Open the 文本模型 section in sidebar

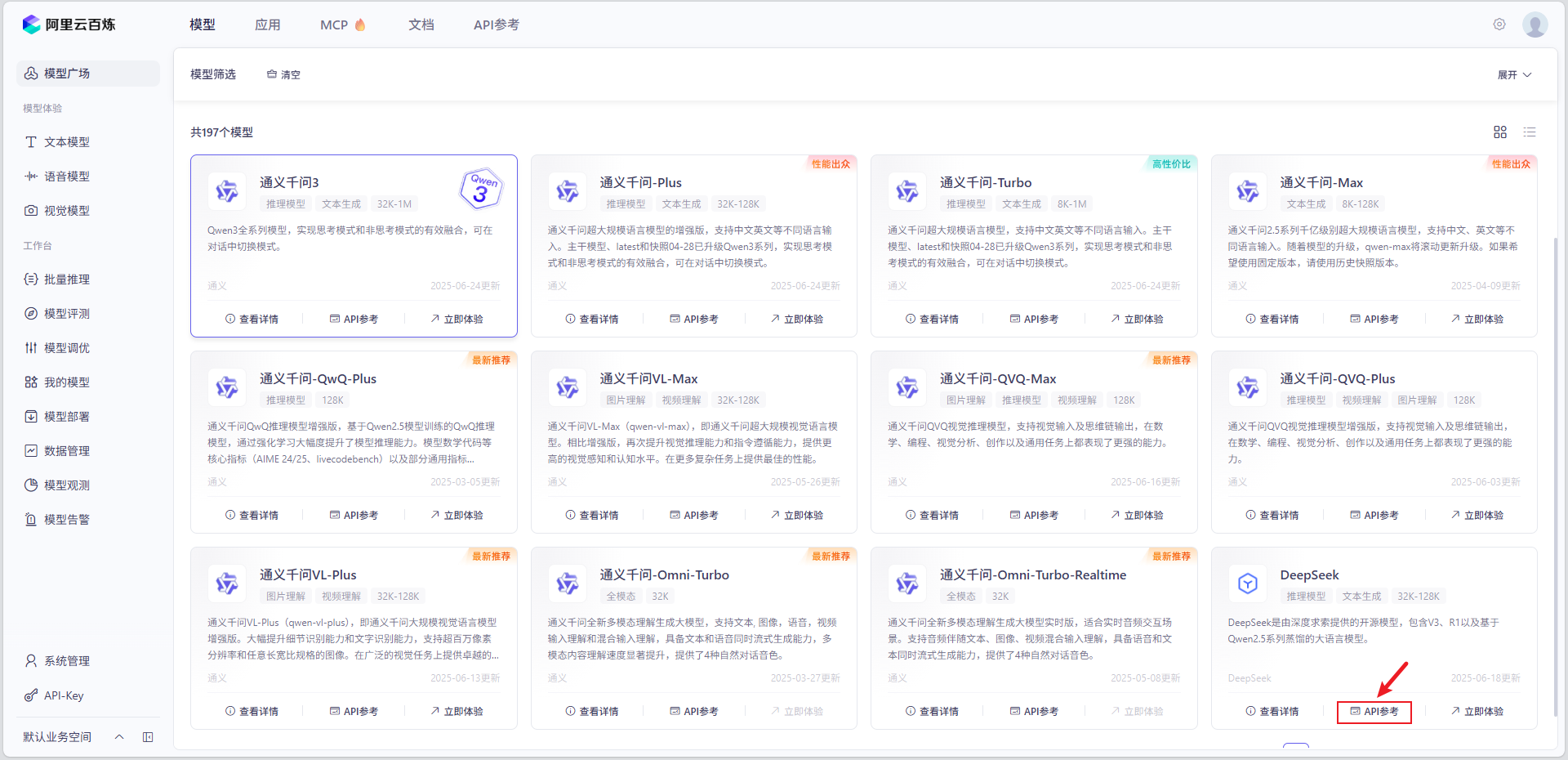coord(65,141)
